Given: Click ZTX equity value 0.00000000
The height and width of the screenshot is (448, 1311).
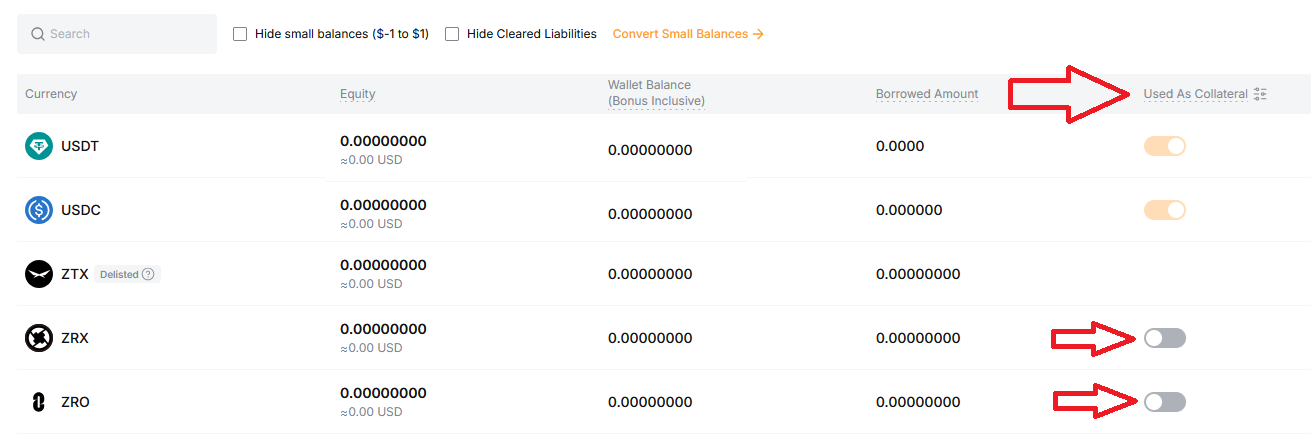Looking at the screenshot, I should pos(383,265).
